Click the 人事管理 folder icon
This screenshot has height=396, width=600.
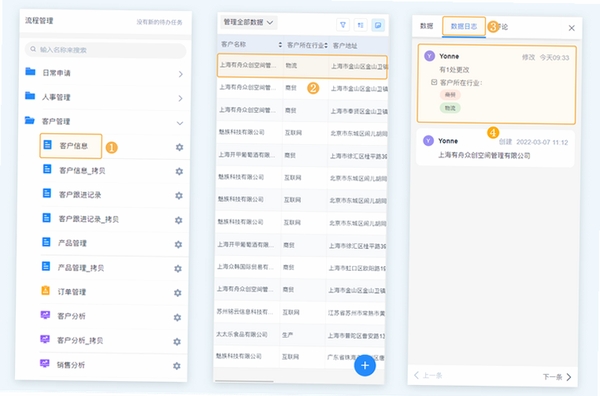click(30, 96)
